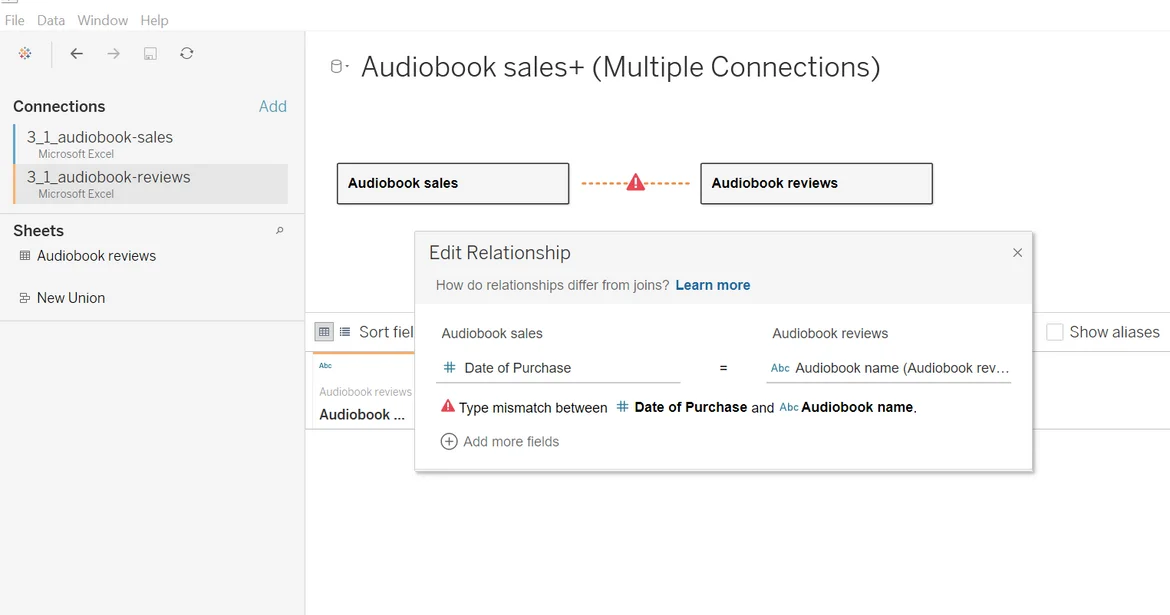Image resolution: width=1170 pixels, height=615 pixels.
Task: Close the Edit Relationship dialog
Action: (1017, 253)
